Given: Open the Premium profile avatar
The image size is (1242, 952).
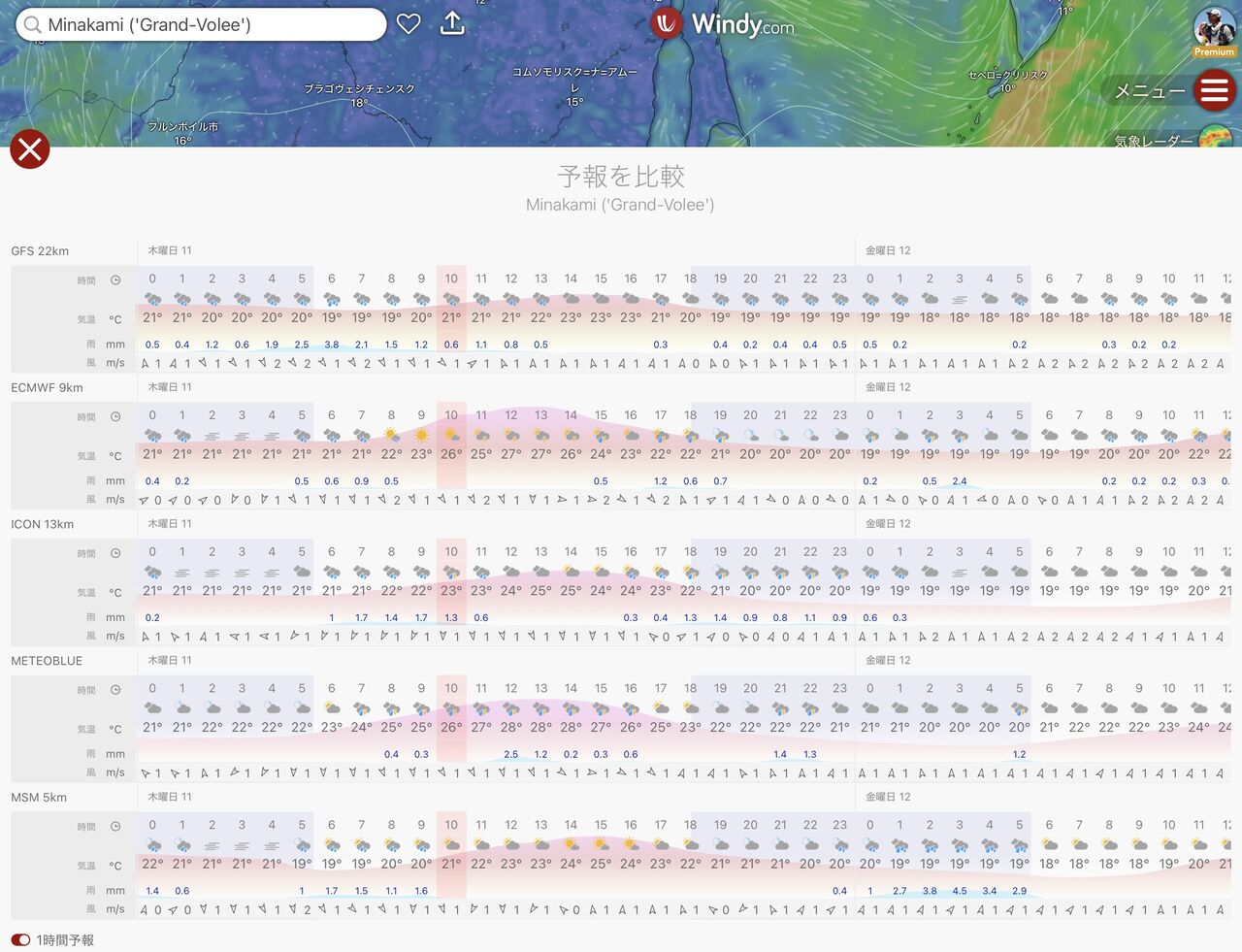Looking at the screenshot, I should 1214,30.
